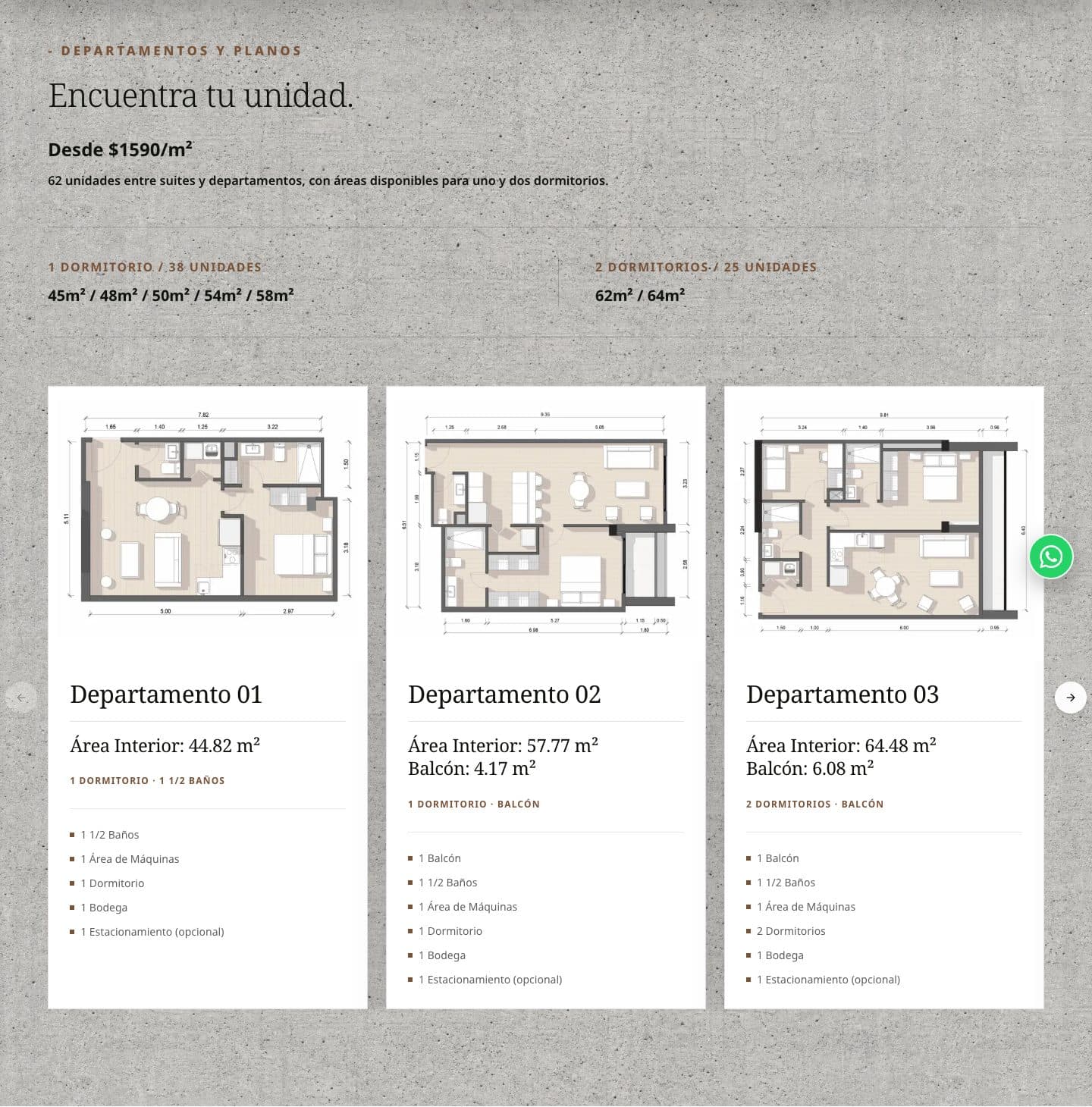Viewport: 1092px width, 1107px height.
Task: Open the WhatsApp chat button
Action: click(x=1051, y=557)
